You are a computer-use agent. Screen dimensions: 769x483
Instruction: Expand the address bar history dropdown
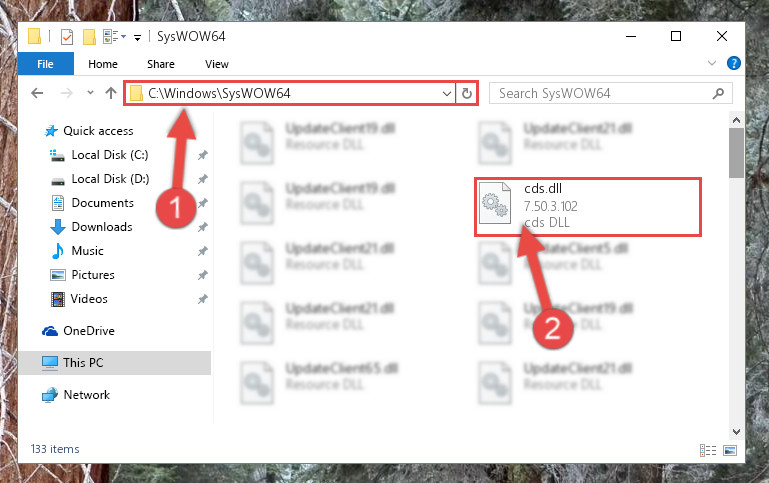(446, 93)
